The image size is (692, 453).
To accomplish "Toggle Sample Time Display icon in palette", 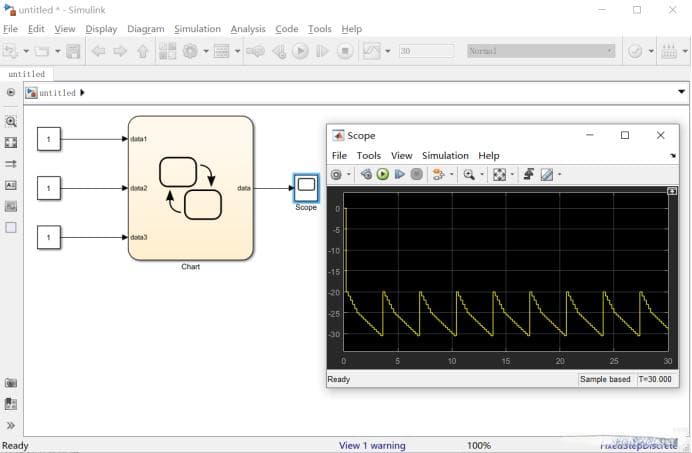I will pos(11,164).
